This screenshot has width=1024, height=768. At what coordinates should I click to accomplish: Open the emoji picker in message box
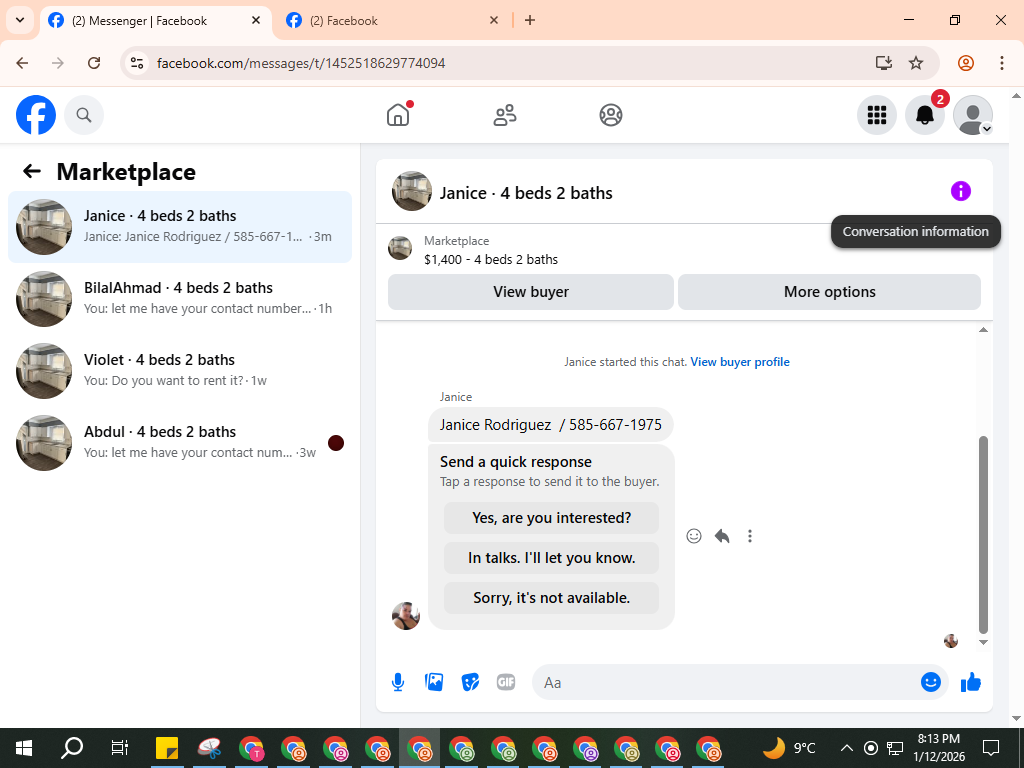(x=931, y=682)
